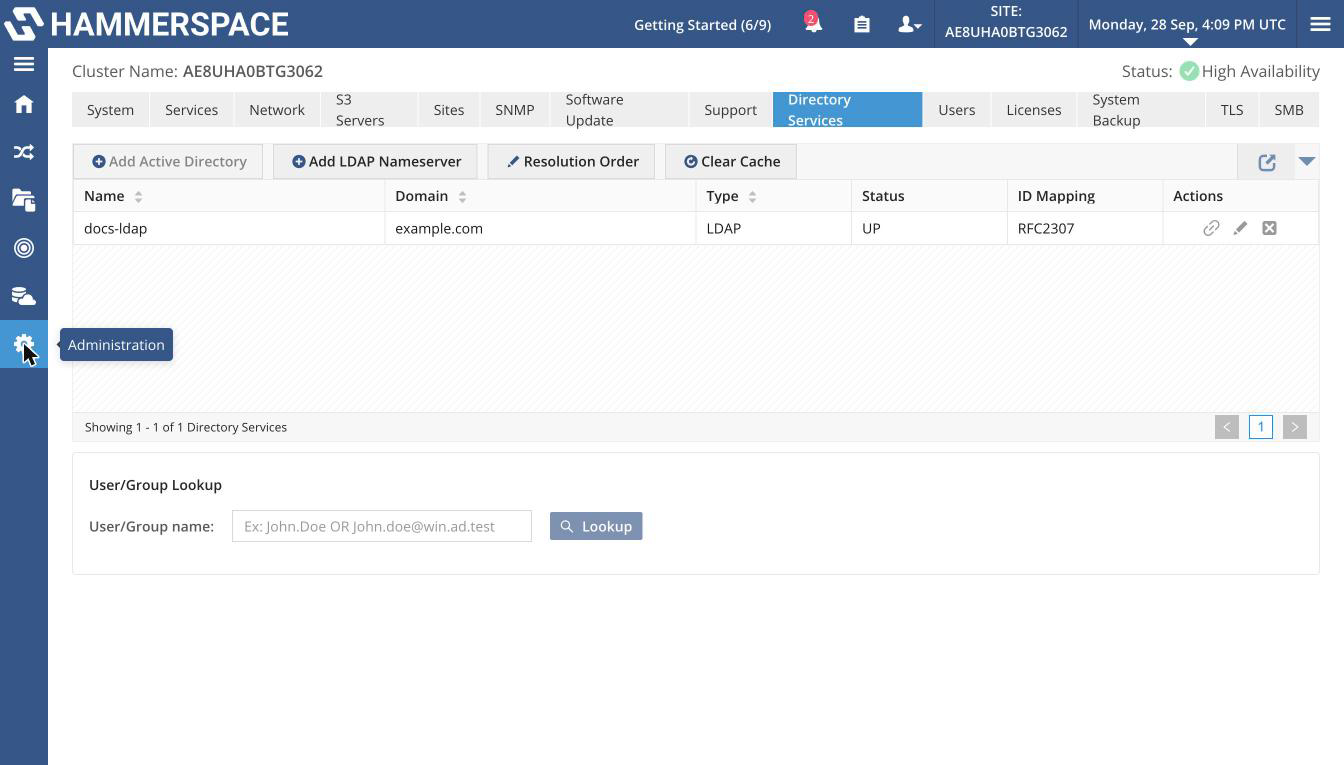This screenshot has height=765, width=1344.
Task: Open the notifications bell icon
Action: (813, 24)
